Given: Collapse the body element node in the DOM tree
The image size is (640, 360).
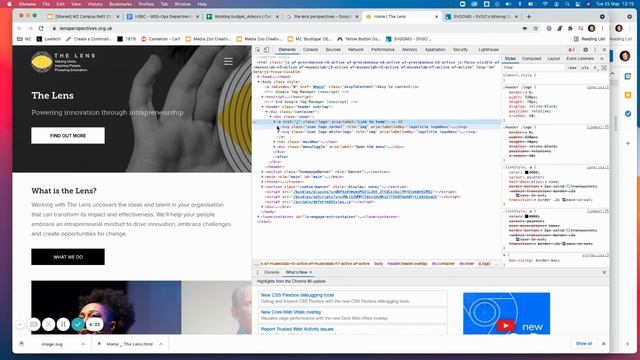Looking at the screenshot, I should 258,82.
